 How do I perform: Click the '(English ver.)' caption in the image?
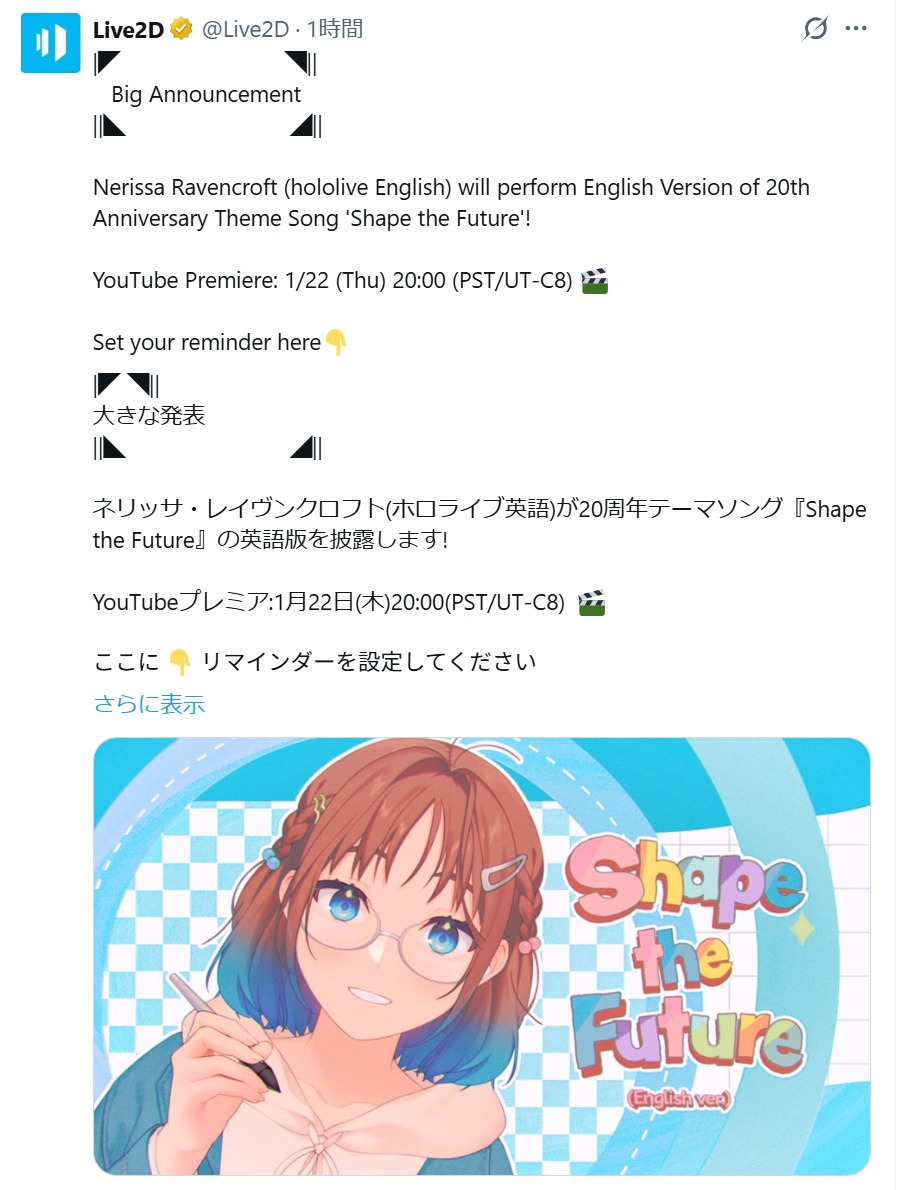tap(679, 1098)
